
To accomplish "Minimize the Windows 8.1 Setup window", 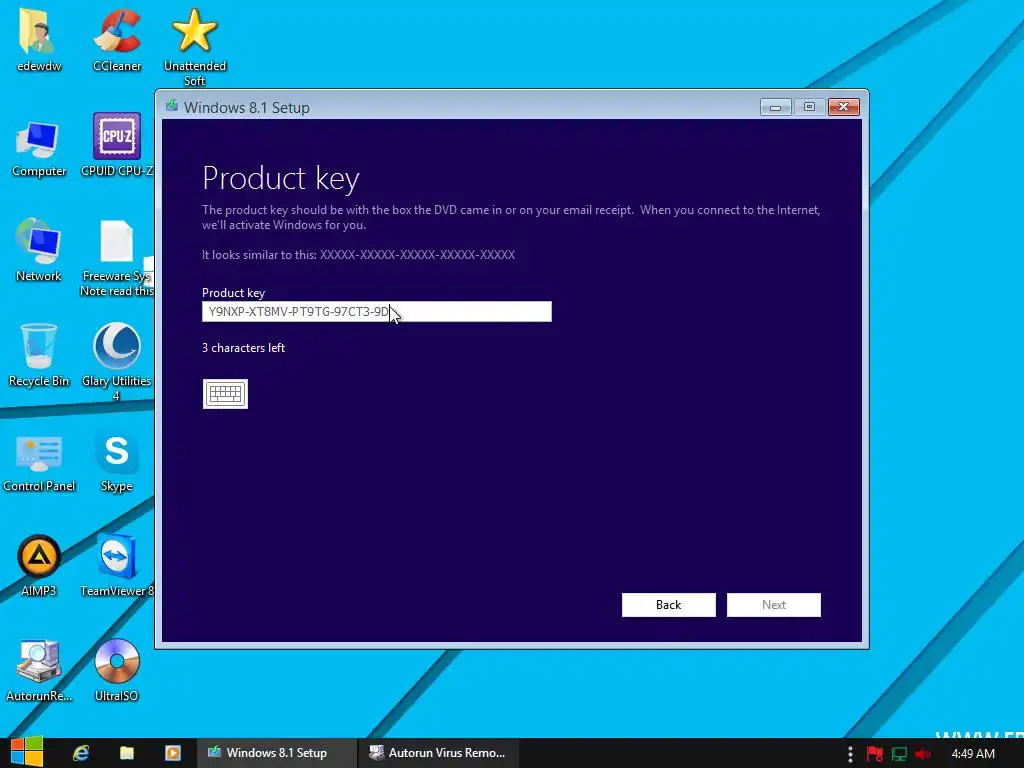I will 776,107.
